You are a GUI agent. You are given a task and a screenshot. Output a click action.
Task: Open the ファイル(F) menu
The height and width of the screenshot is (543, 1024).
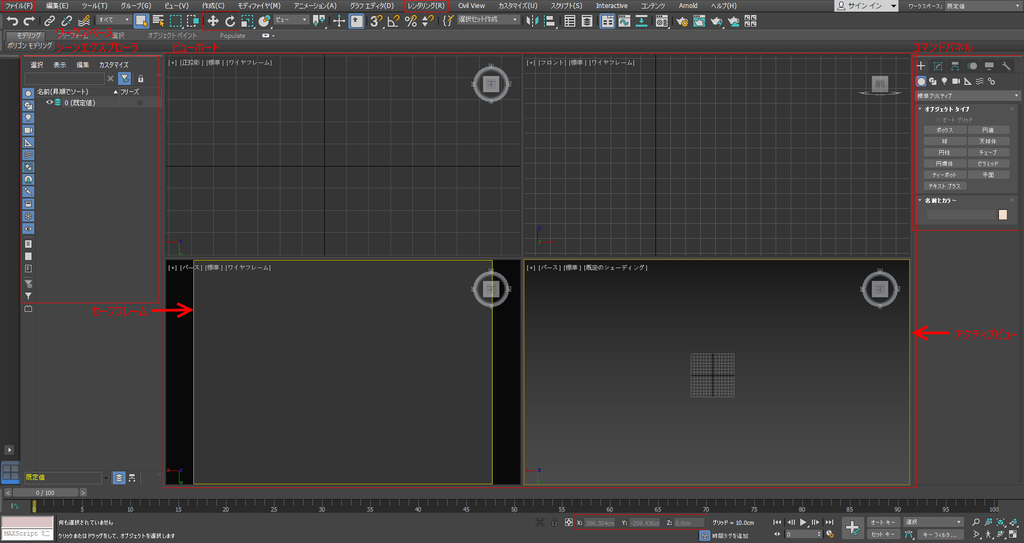point(19,5)
